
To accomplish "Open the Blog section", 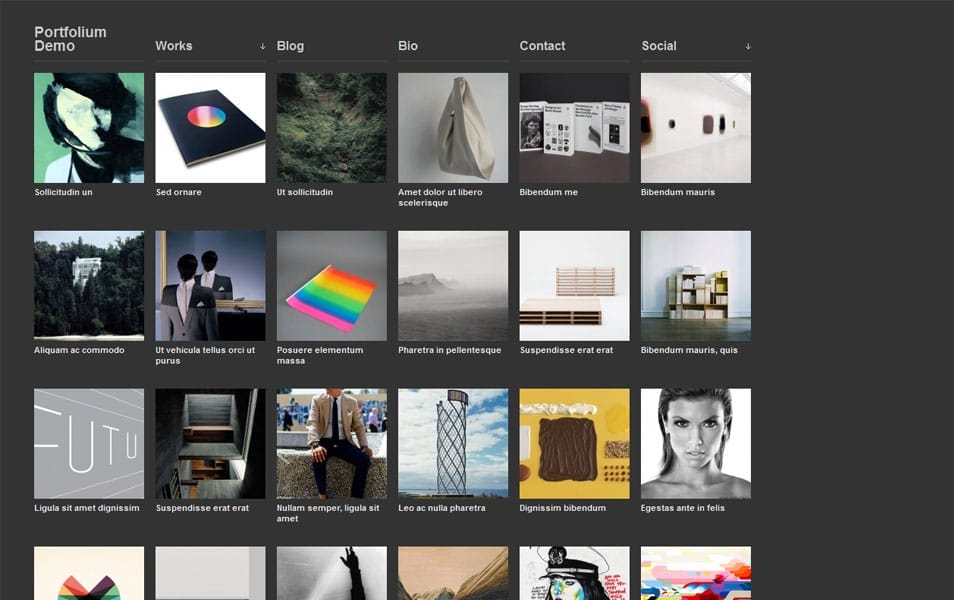I will 290,46.
